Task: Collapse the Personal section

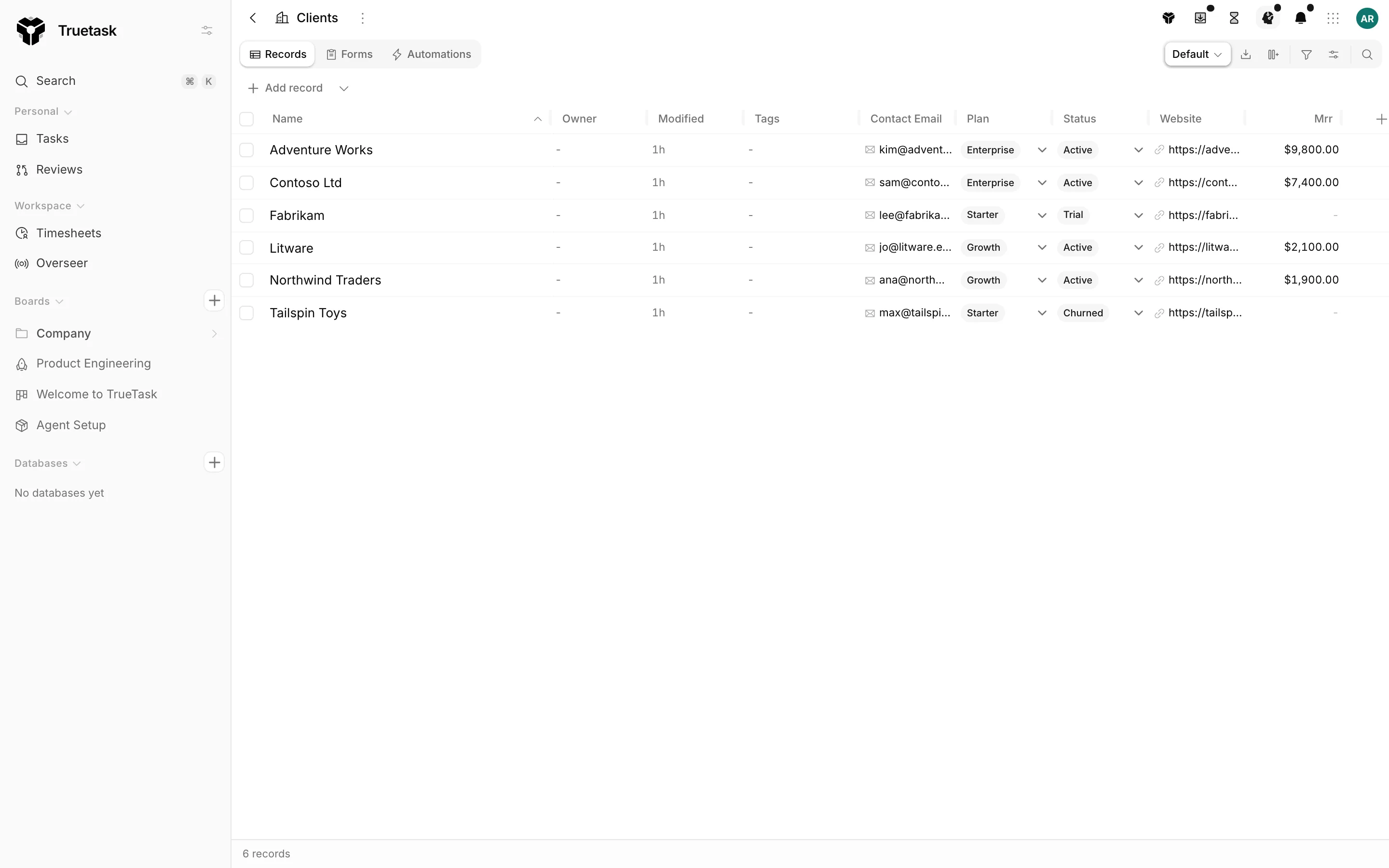Action: 43,111
